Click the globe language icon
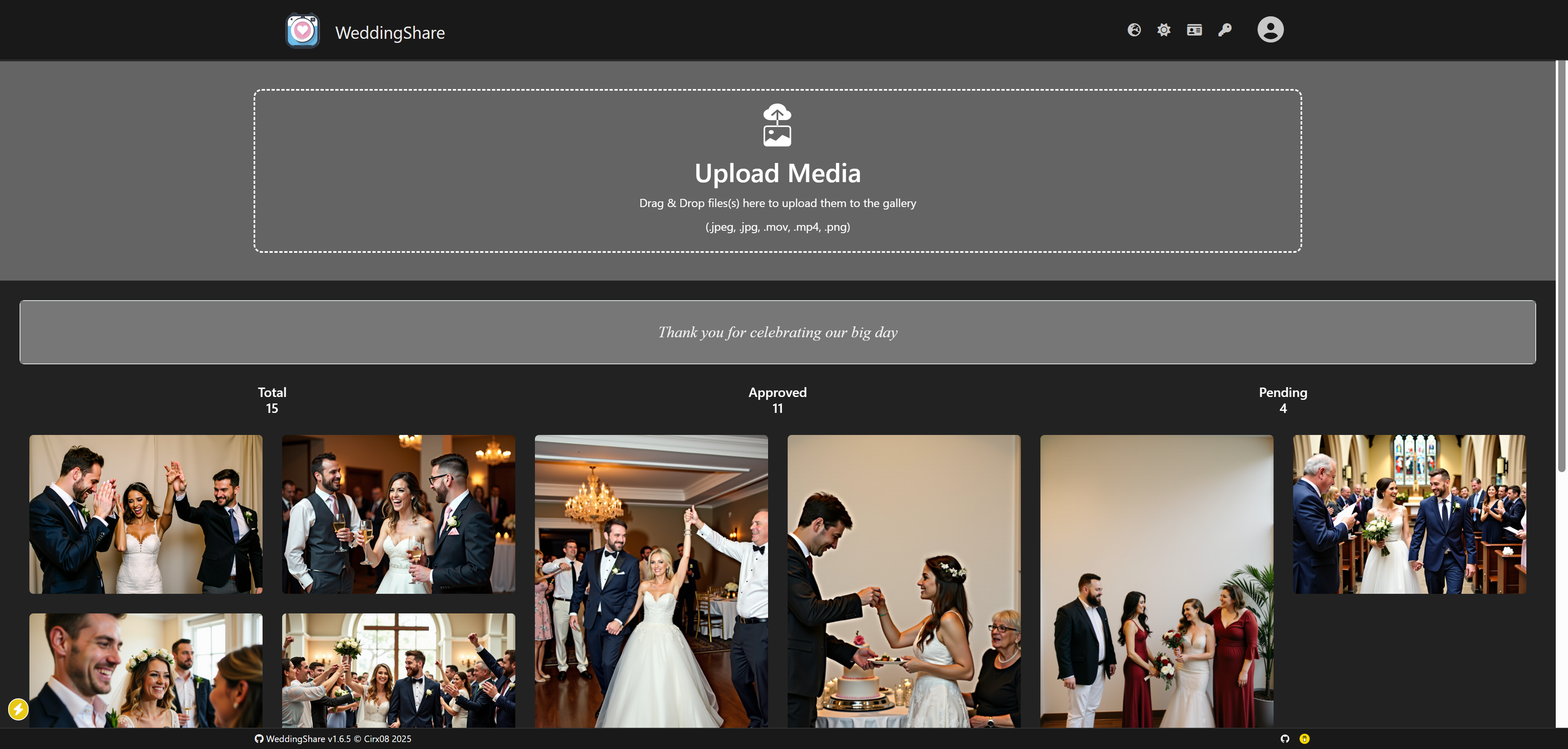The image size is (1568, 749). pyautogui.click(x=1134, y=30)
